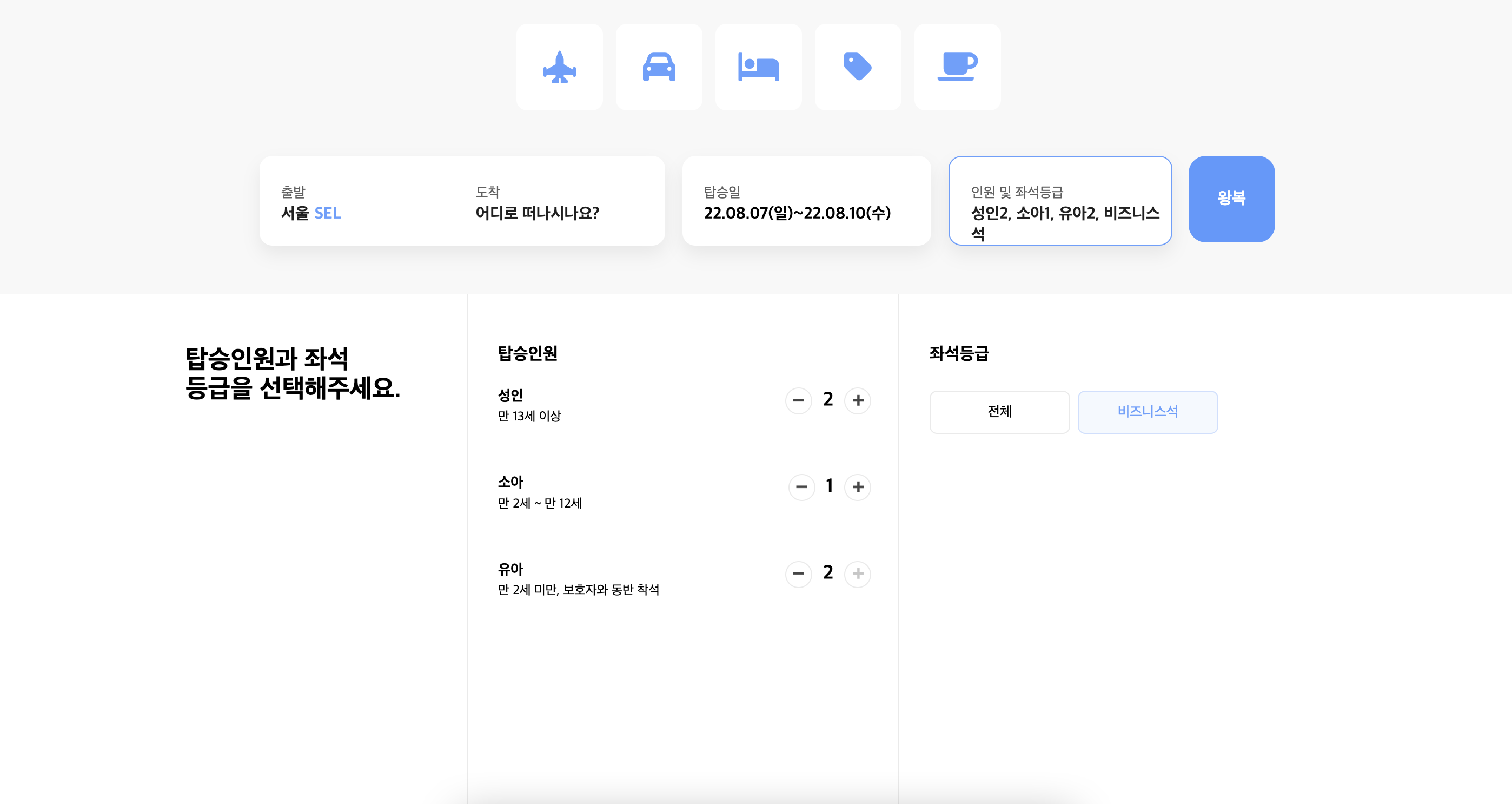Collapse the 인원 및 좌석등급 selector
This screenshot has height=804, width=1512.
point(1059,201)
